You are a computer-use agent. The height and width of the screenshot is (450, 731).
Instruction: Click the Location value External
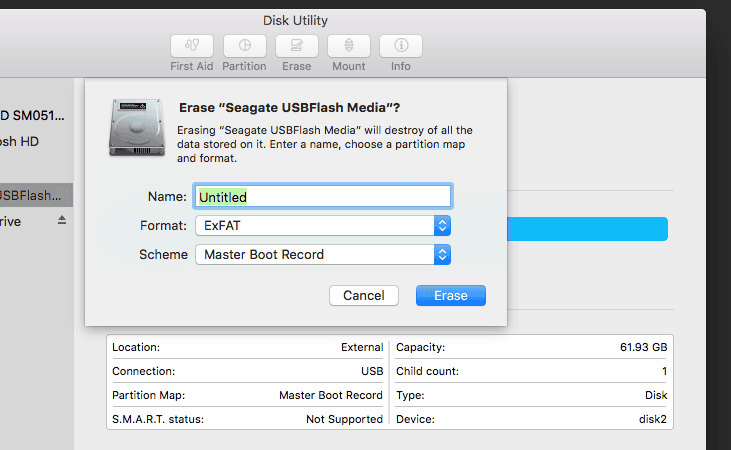tap(362, 347)
